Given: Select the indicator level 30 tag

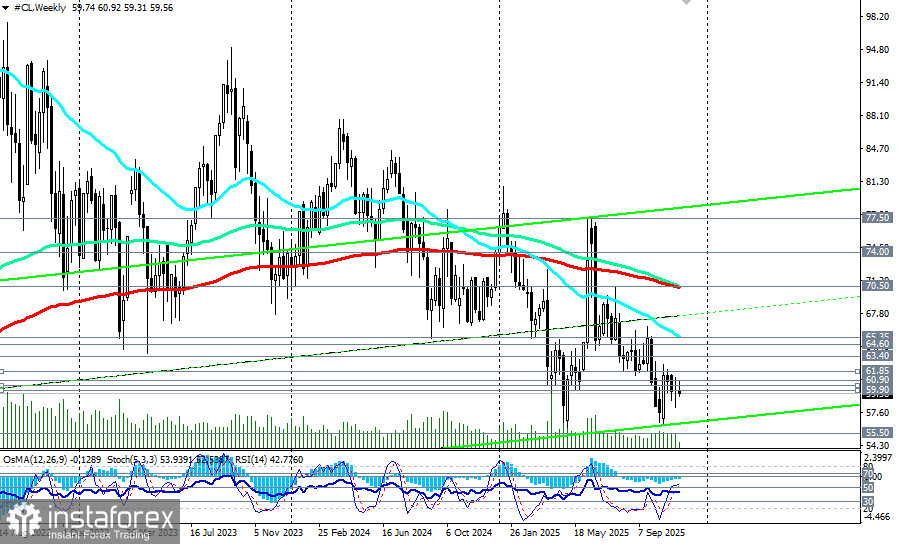Looking at the screenshot, I should (868, 502).
